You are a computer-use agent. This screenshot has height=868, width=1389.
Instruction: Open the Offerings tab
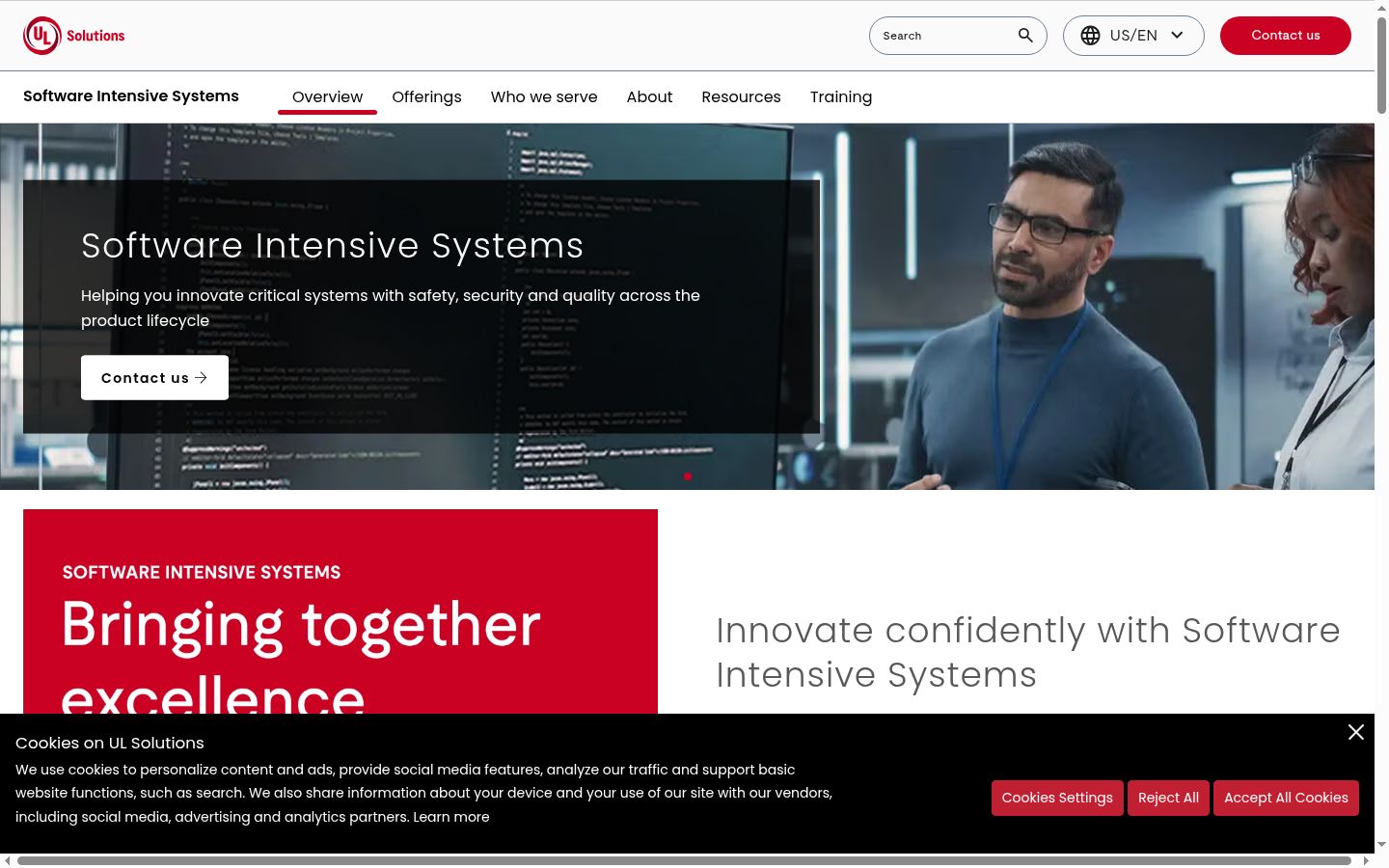(426, 96)
